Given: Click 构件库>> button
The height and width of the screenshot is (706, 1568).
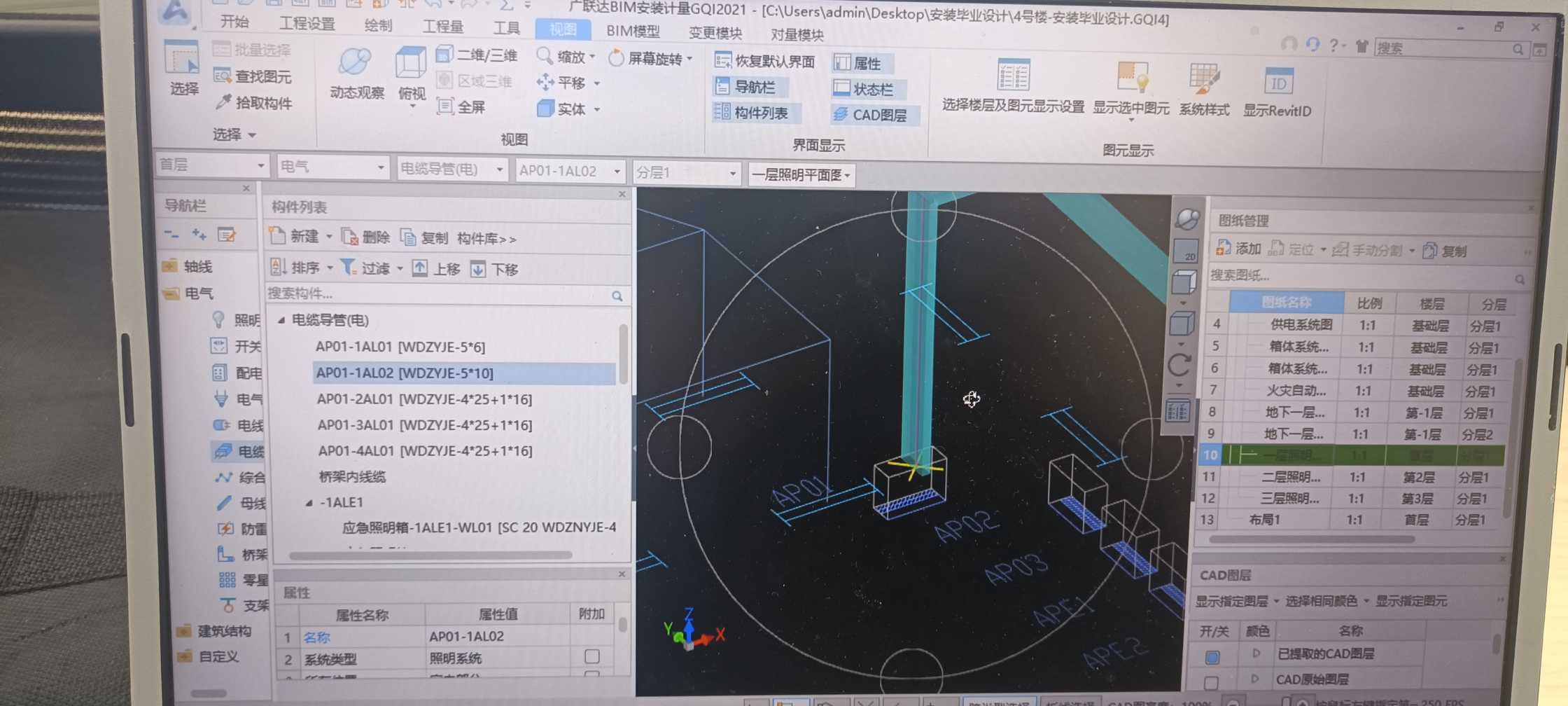Looking at the screenshot, I should tap(486, 239).
